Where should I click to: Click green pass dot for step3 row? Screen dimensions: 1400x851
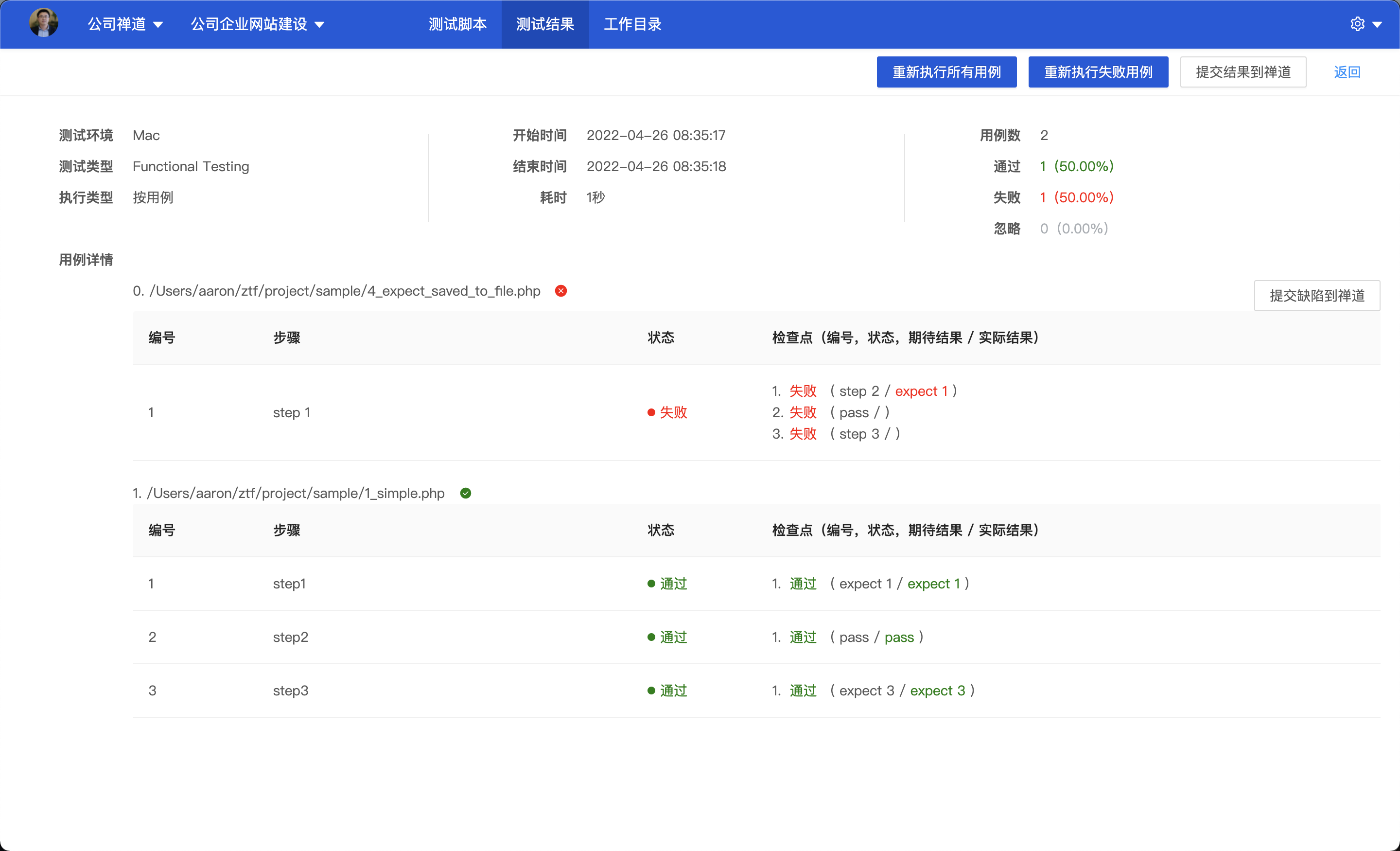[x=651, y=691]
